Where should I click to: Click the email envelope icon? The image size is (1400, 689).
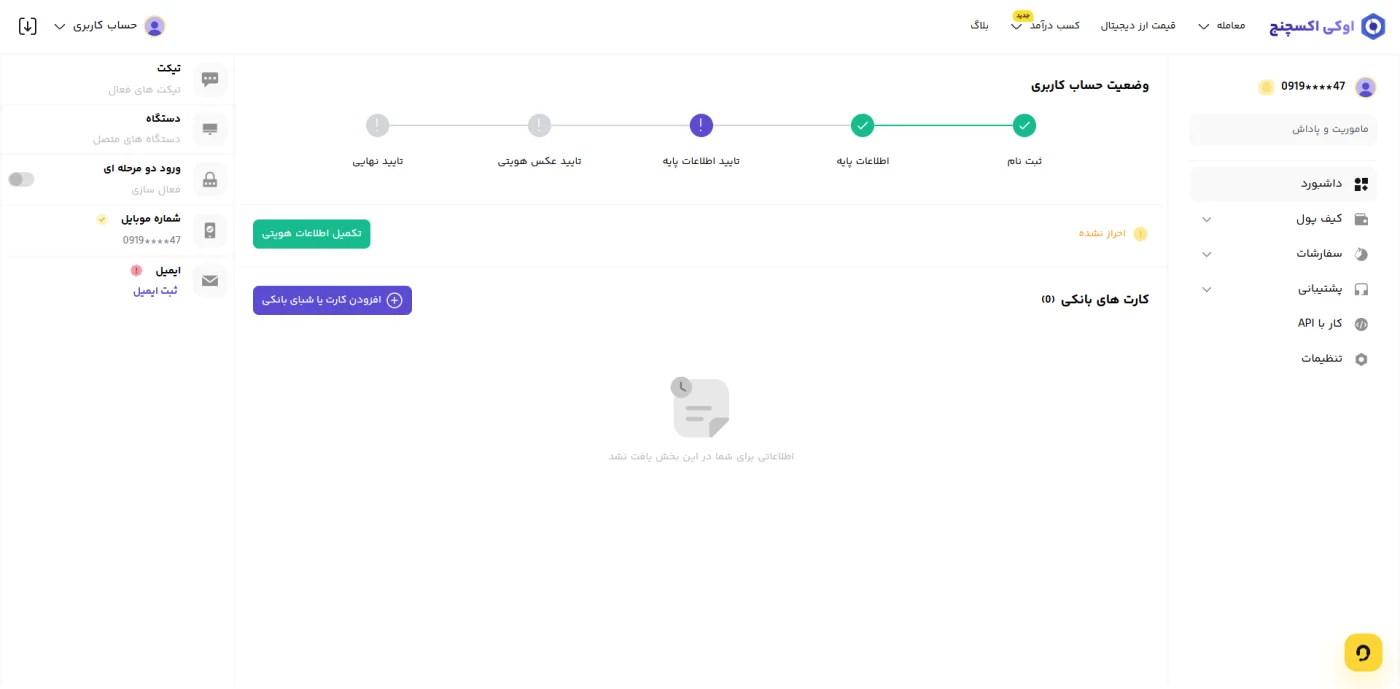210,281
